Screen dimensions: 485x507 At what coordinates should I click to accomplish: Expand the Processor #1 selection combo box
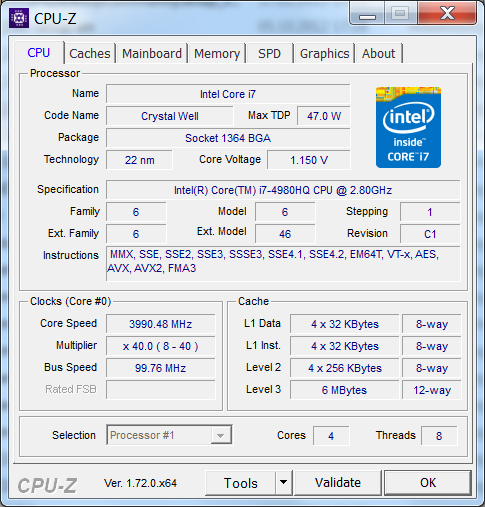169,435
